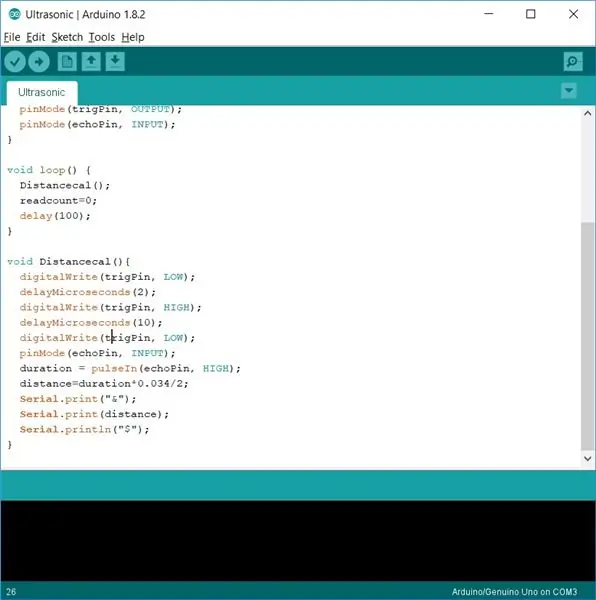Upload sketch with the arrow button
Screen dimensions: 596x600
pos(39,61)
